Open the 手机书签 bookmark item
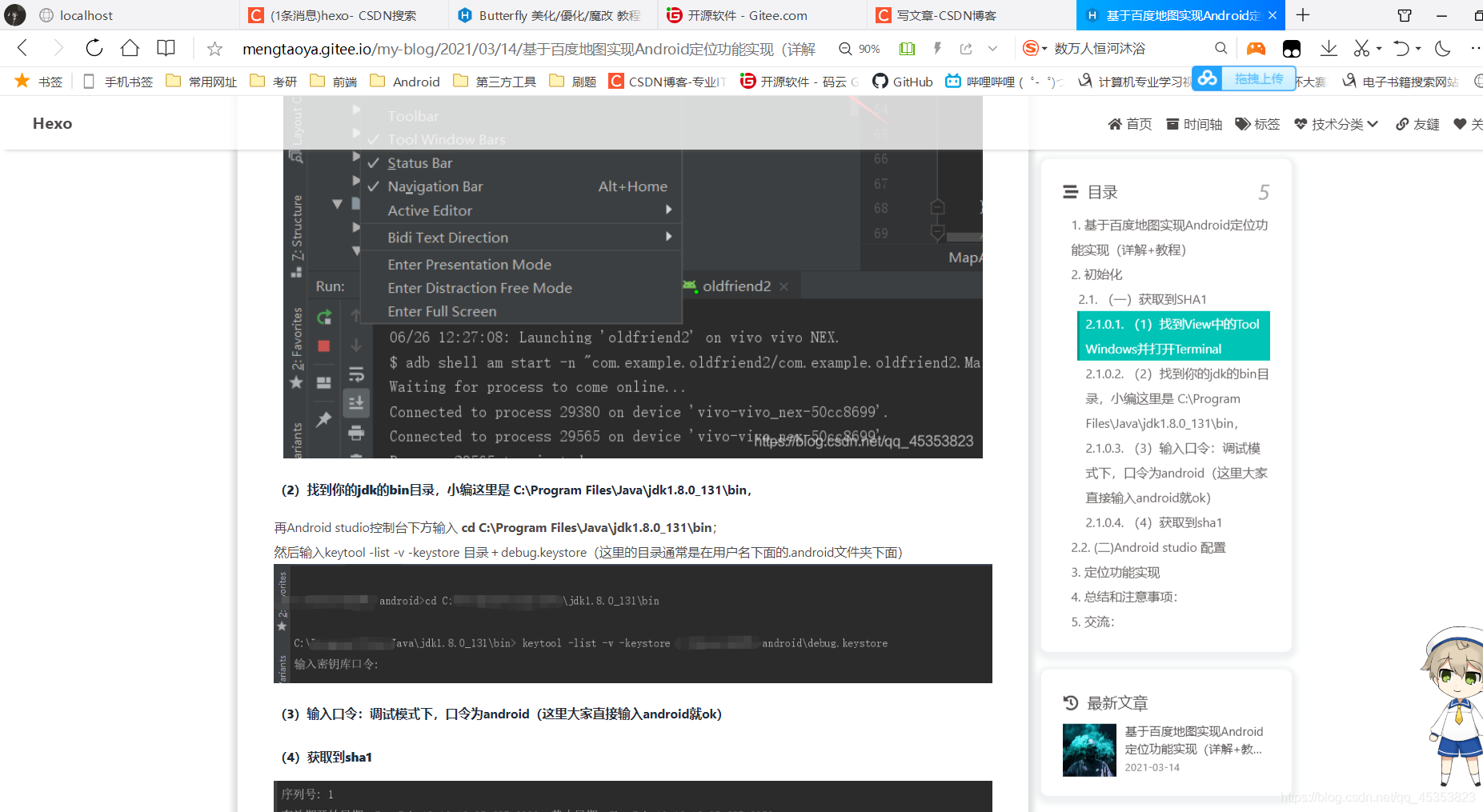The image size is (1483, 812). [x=118, y=82]
